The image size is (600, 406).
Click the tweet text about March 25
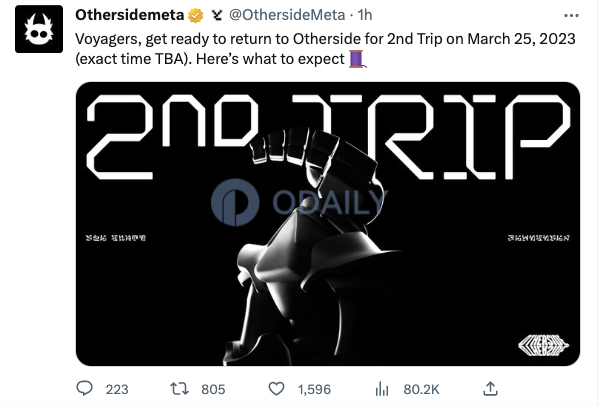click(325, 49)
